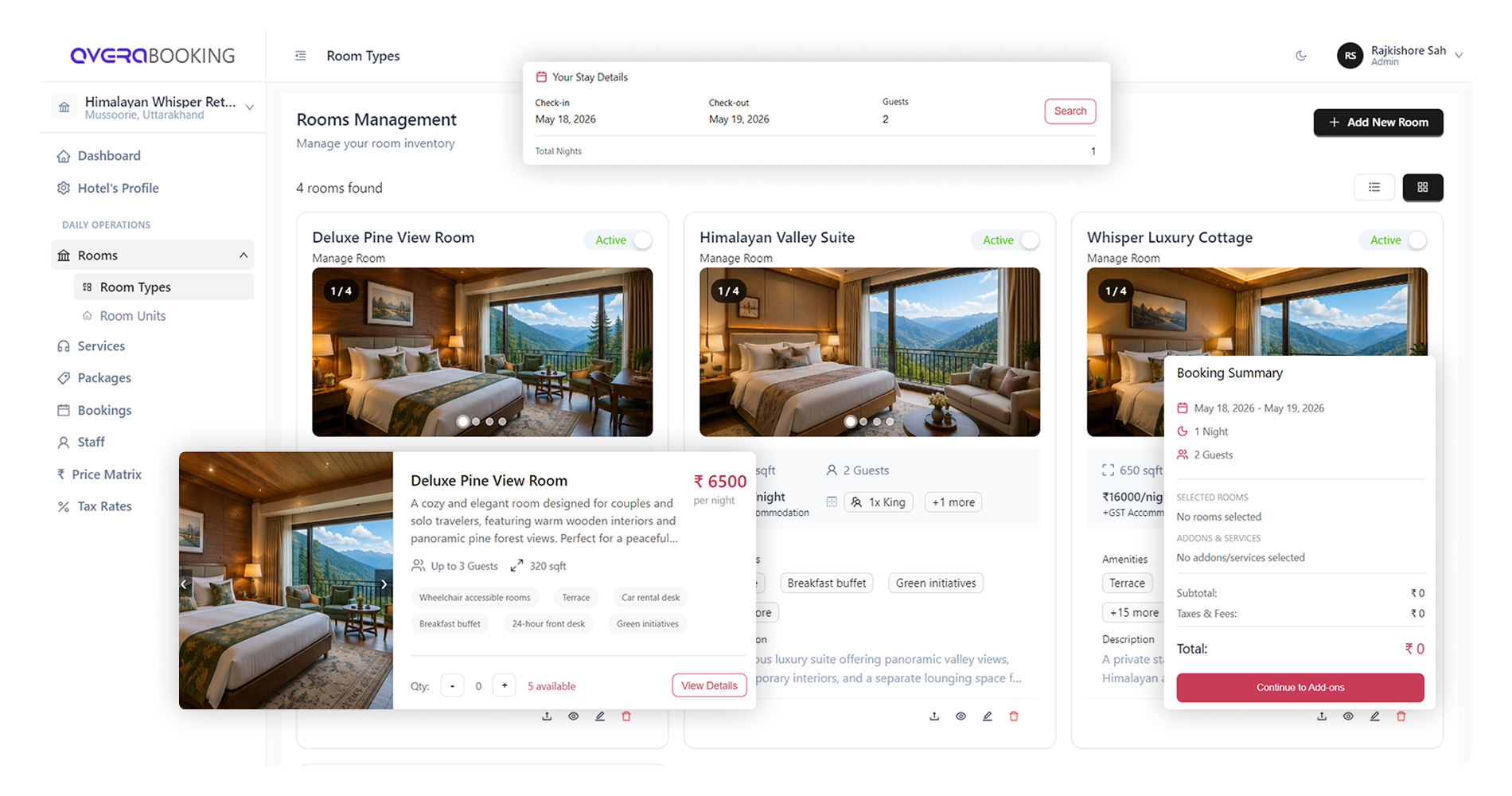Click the QveraBooking logo

pyautogui.click(x=153, y=56)
